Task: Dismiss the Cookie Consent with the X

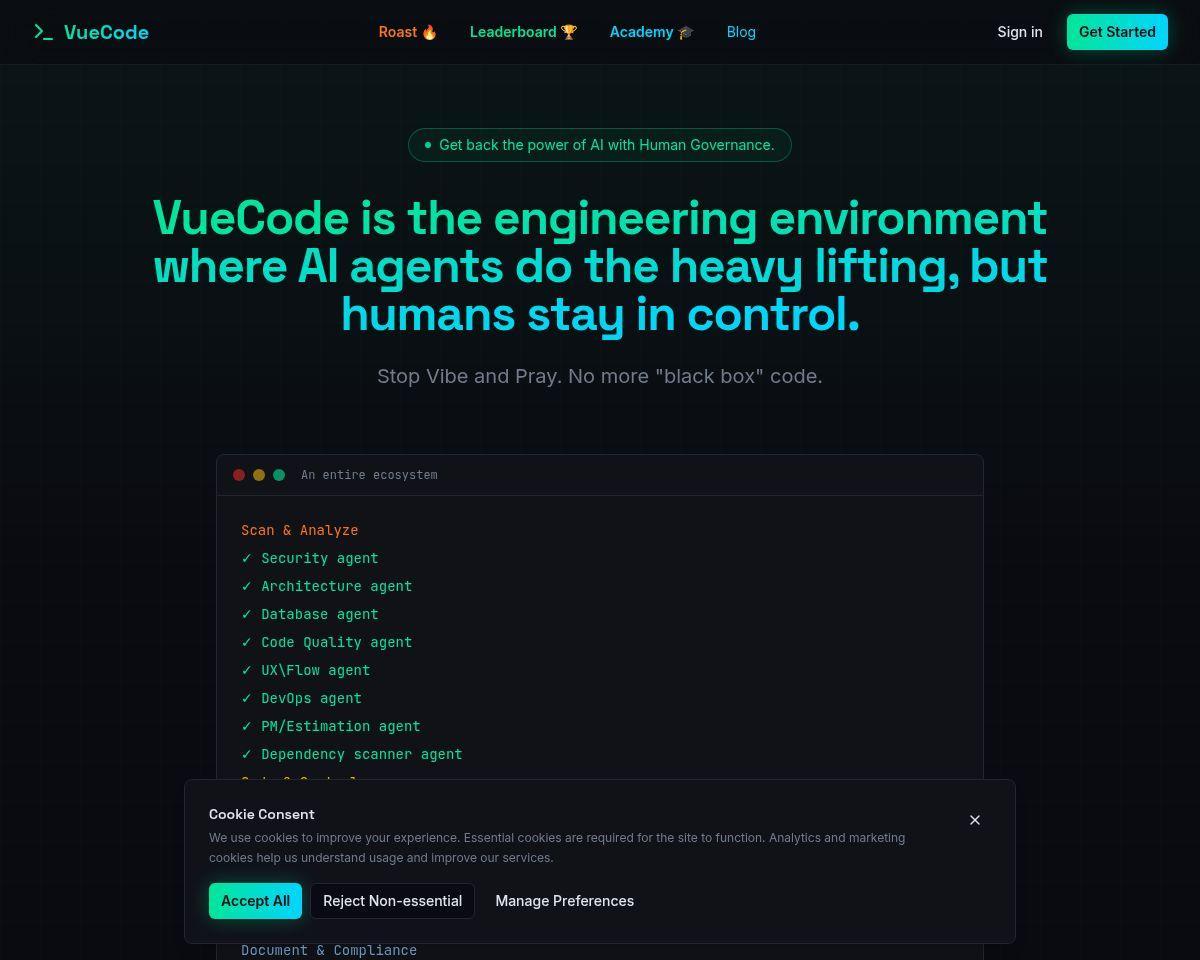Action: click(975, 820)
